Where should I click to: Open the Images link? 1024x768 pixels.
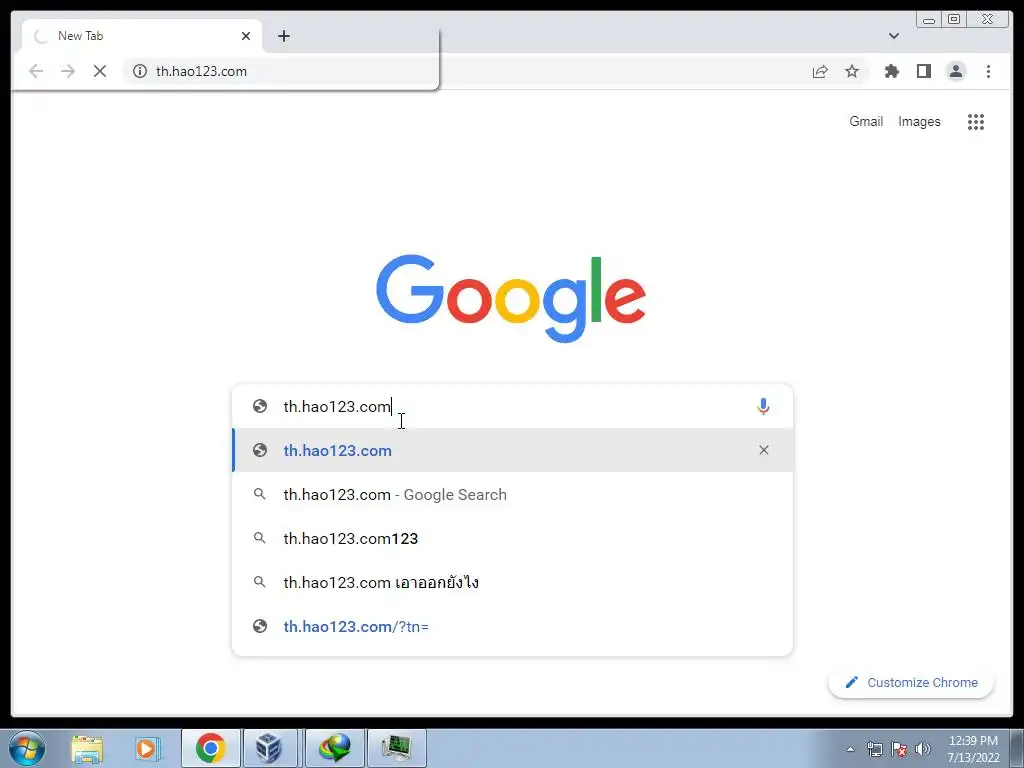coord(919,121)
